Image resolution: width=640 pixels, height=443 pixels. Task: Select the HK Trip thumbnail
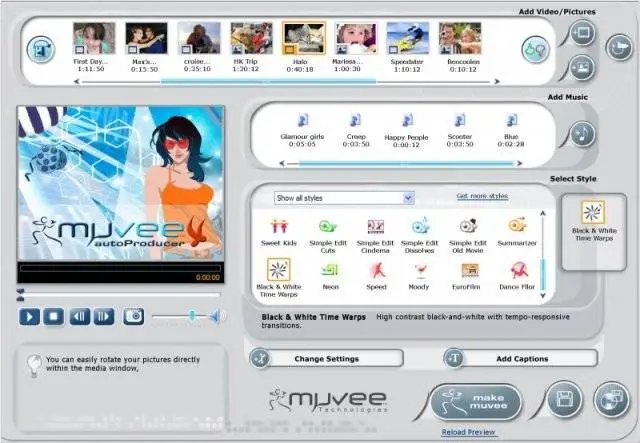251,47
